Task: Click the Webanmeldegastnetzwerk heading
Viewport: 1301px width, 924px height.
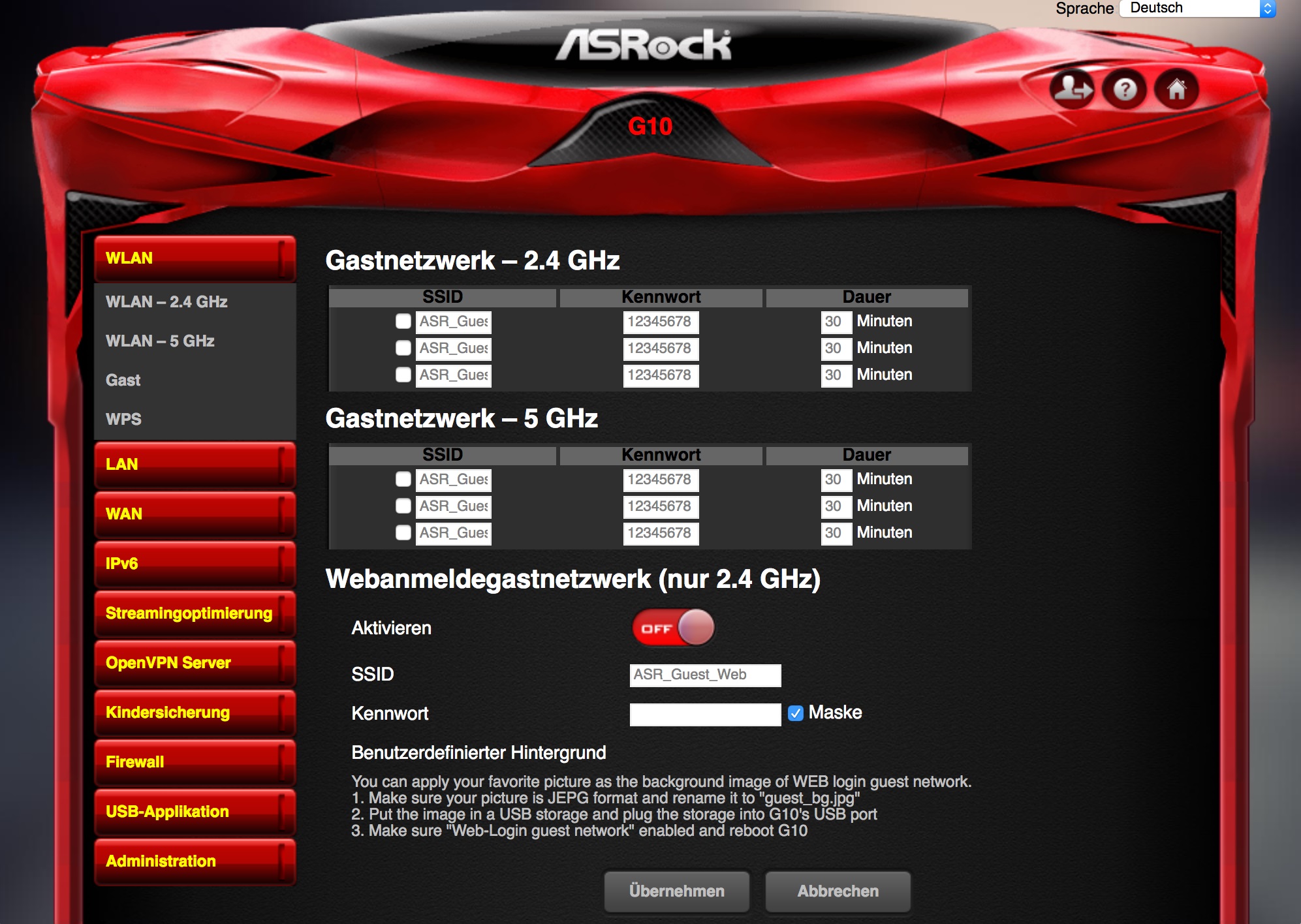Action: coord(572,579)
